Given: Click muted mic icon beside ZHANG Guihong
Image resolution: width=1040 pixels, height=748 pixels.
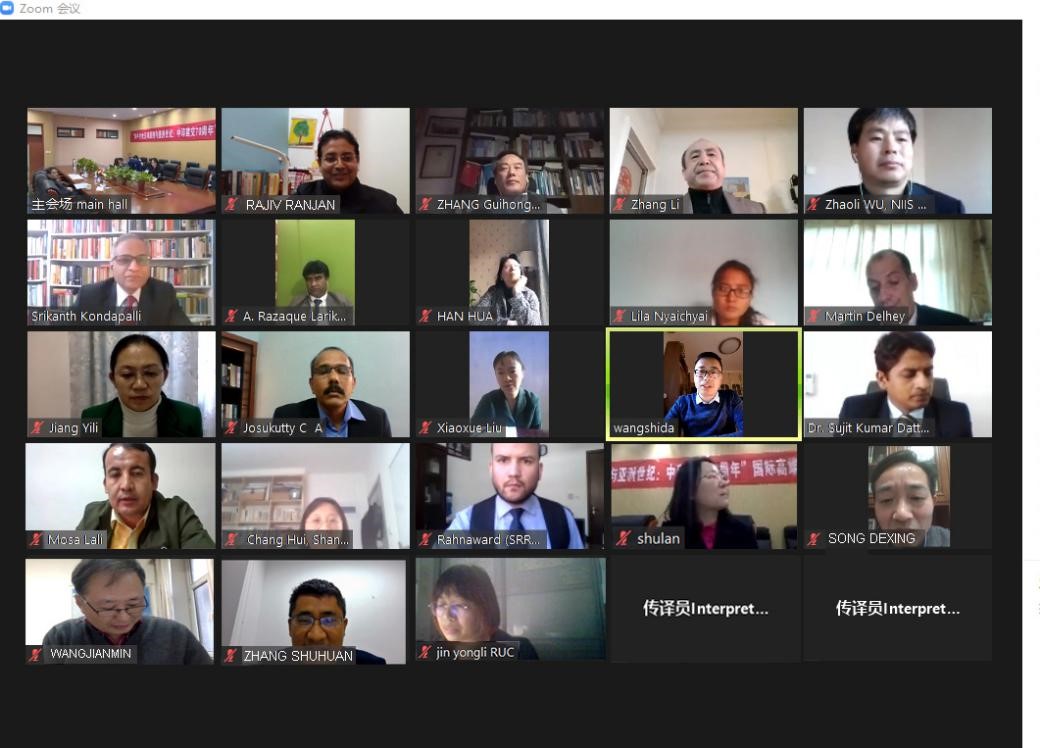Looking at the screenshot, I should click(425, 204).
